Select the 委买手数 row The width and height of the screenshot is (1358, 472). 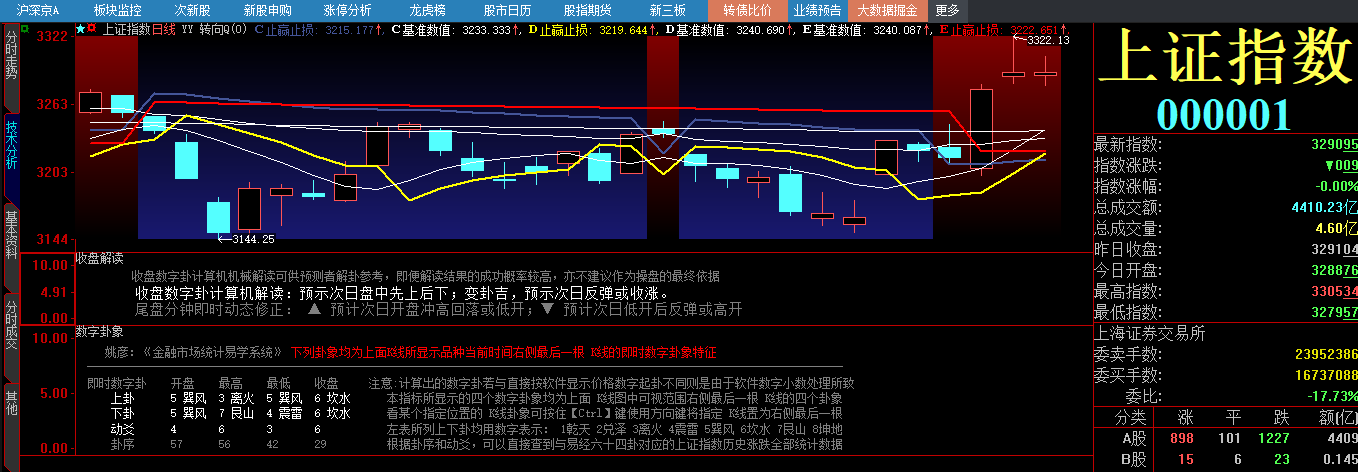[x=1225, y=375]
